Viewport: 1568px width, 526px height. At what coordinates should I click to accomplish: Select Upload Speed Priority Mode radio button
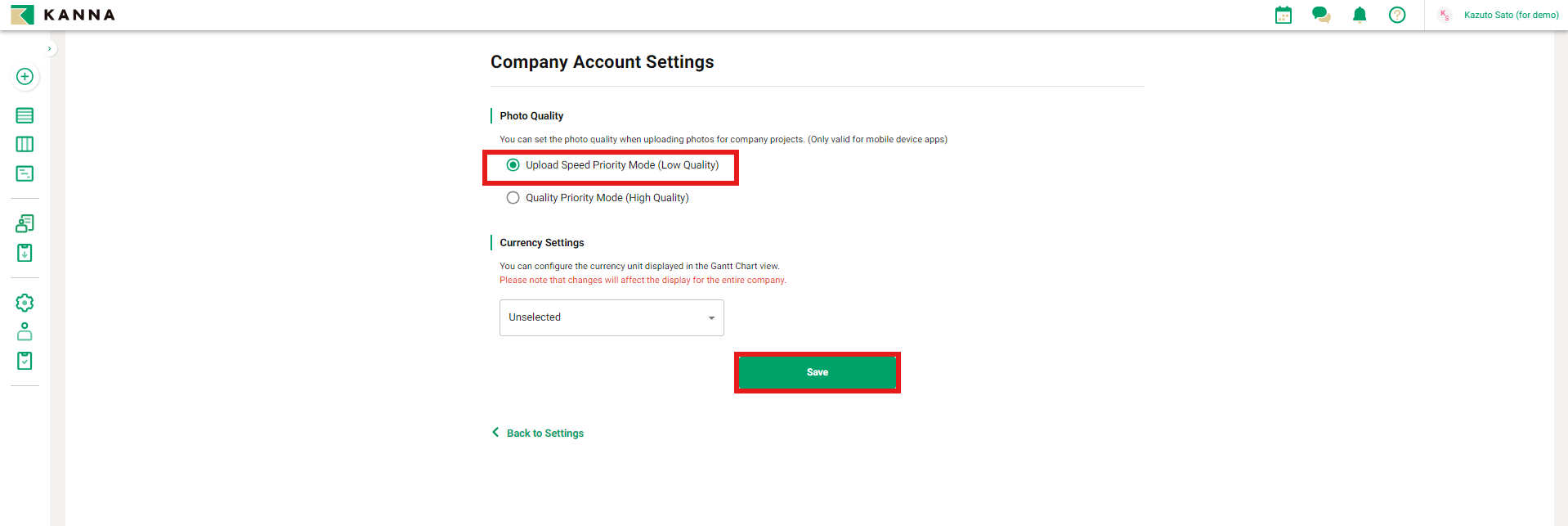(x=513, y=165)
